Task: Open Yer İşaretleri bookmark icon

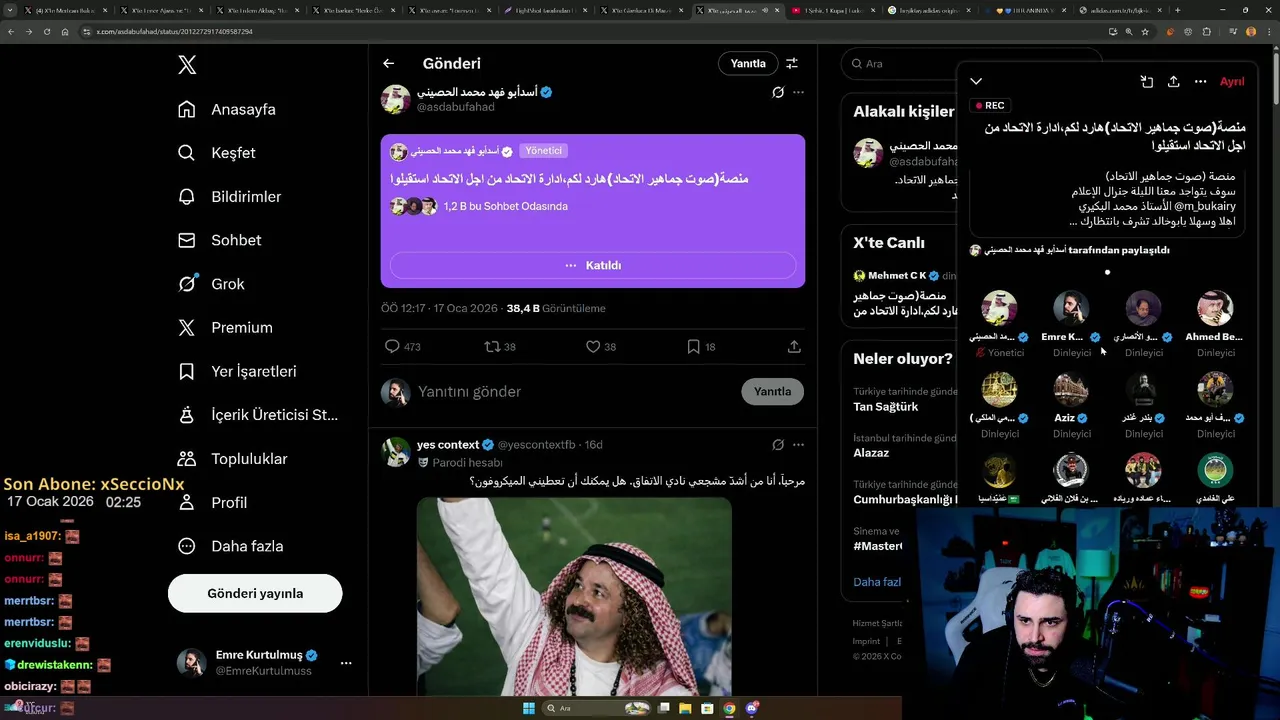Action: click(x=187, y=371)
